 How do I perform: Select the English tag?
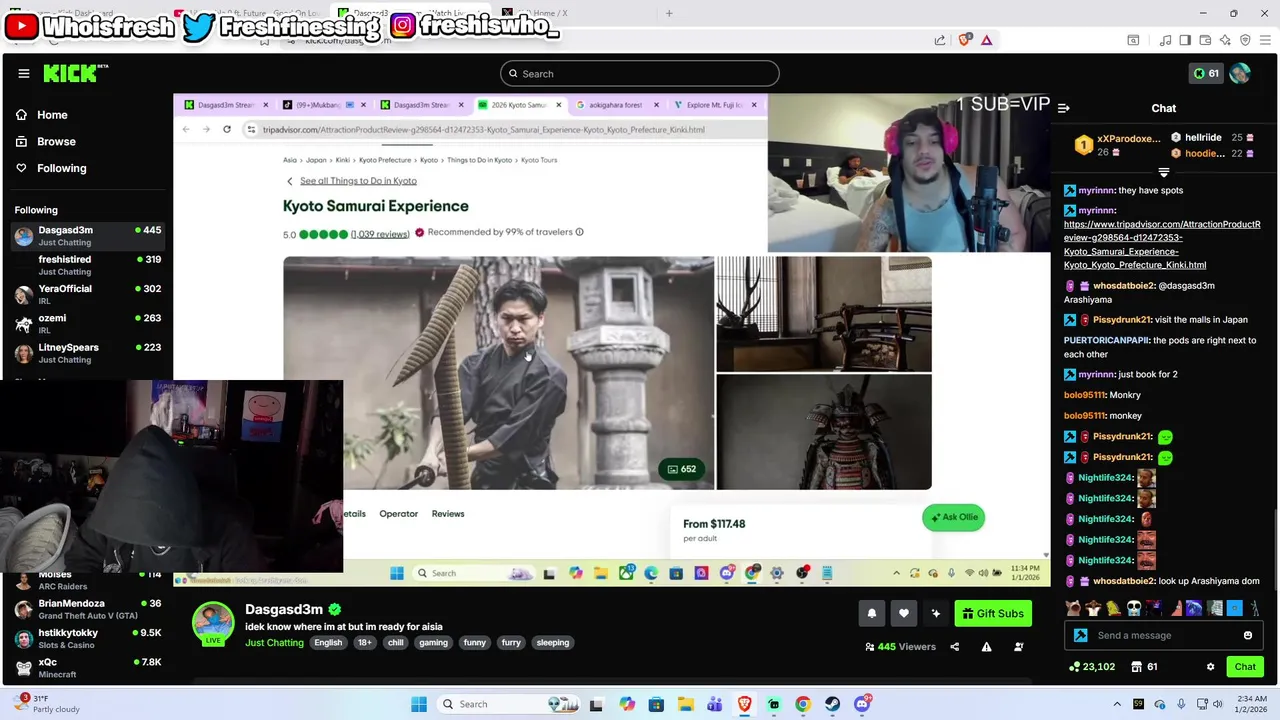click(x=328, y=643)
